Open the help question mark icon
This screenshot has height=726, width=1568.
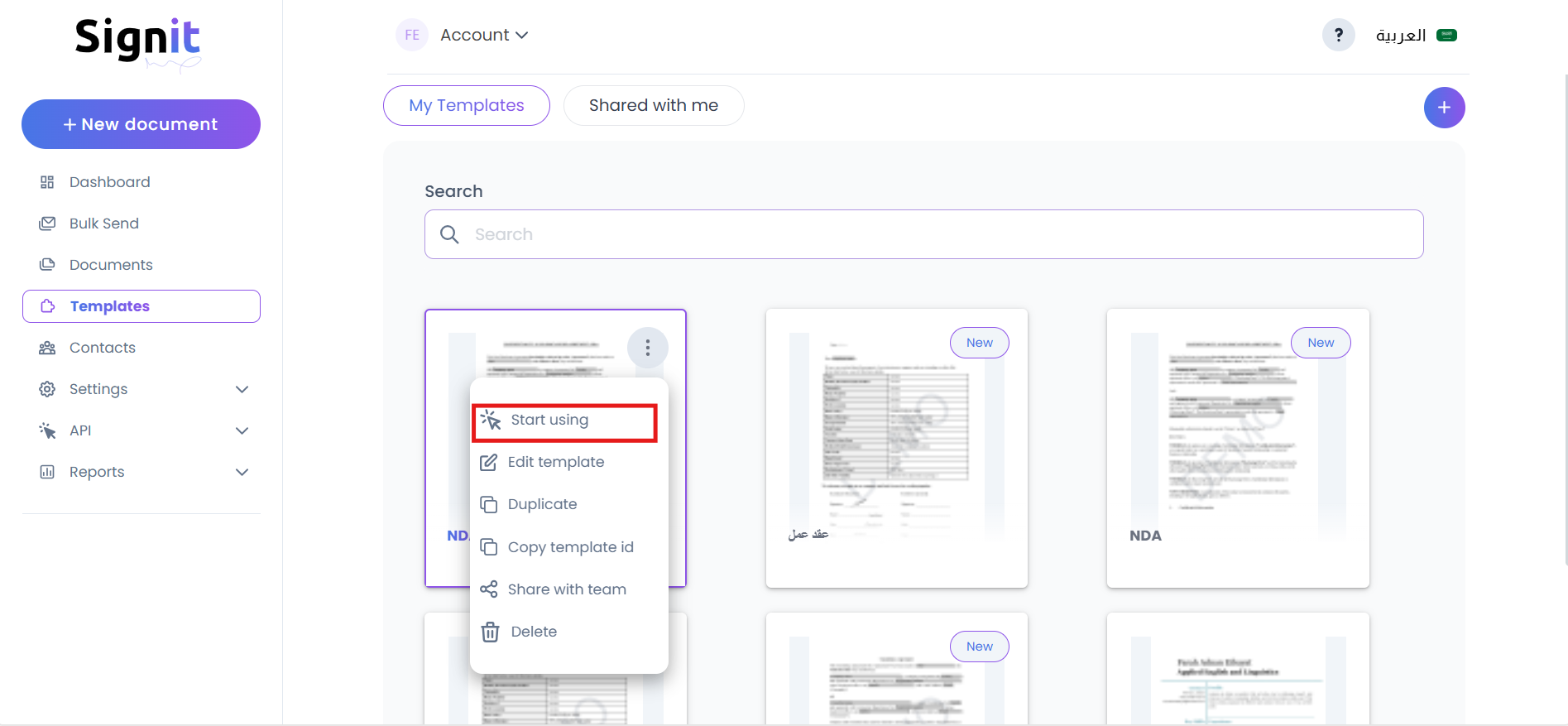(x=1338, y=35)
